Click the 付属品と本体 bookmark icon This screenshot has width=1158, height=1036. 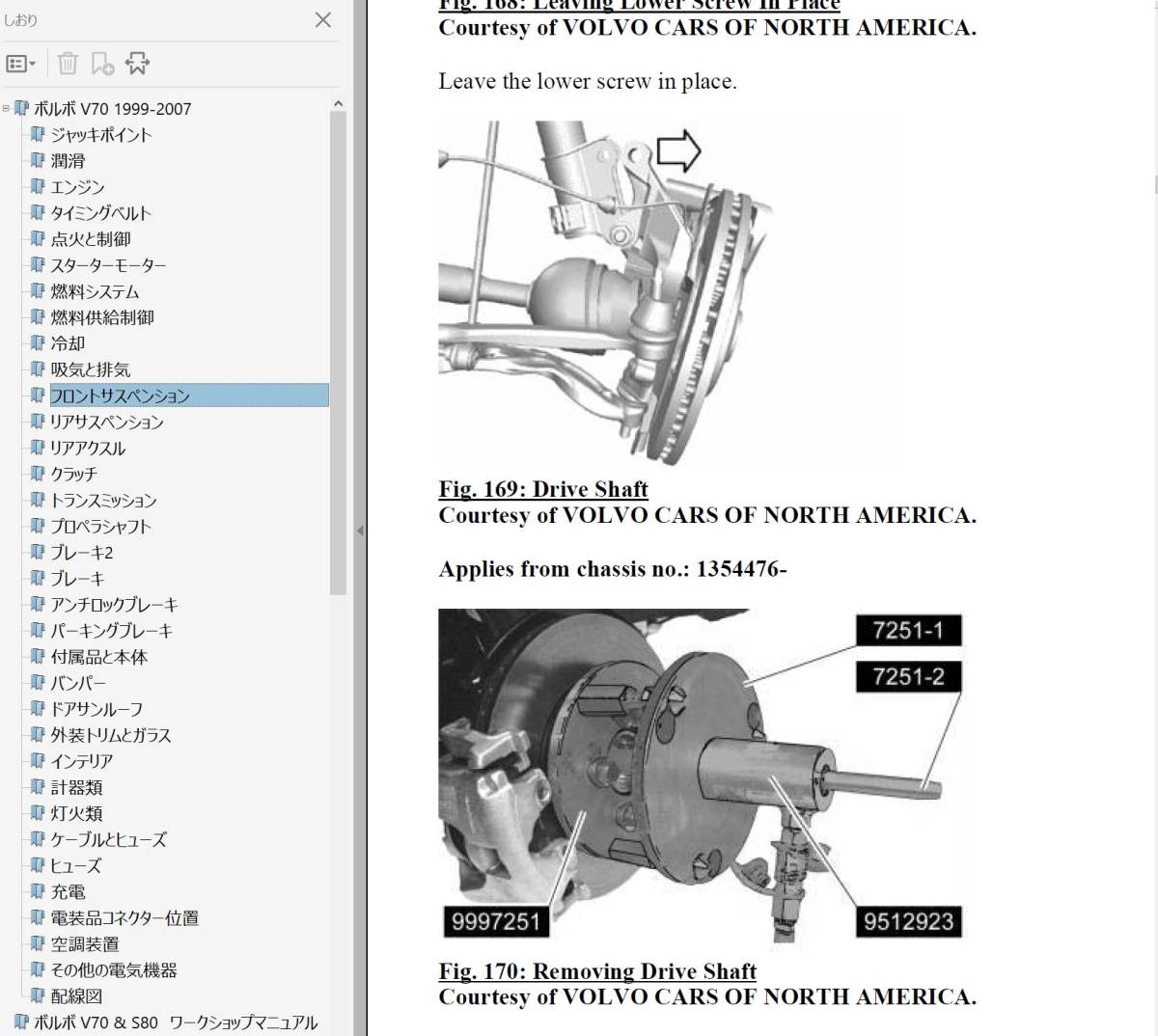pos(38,656)
